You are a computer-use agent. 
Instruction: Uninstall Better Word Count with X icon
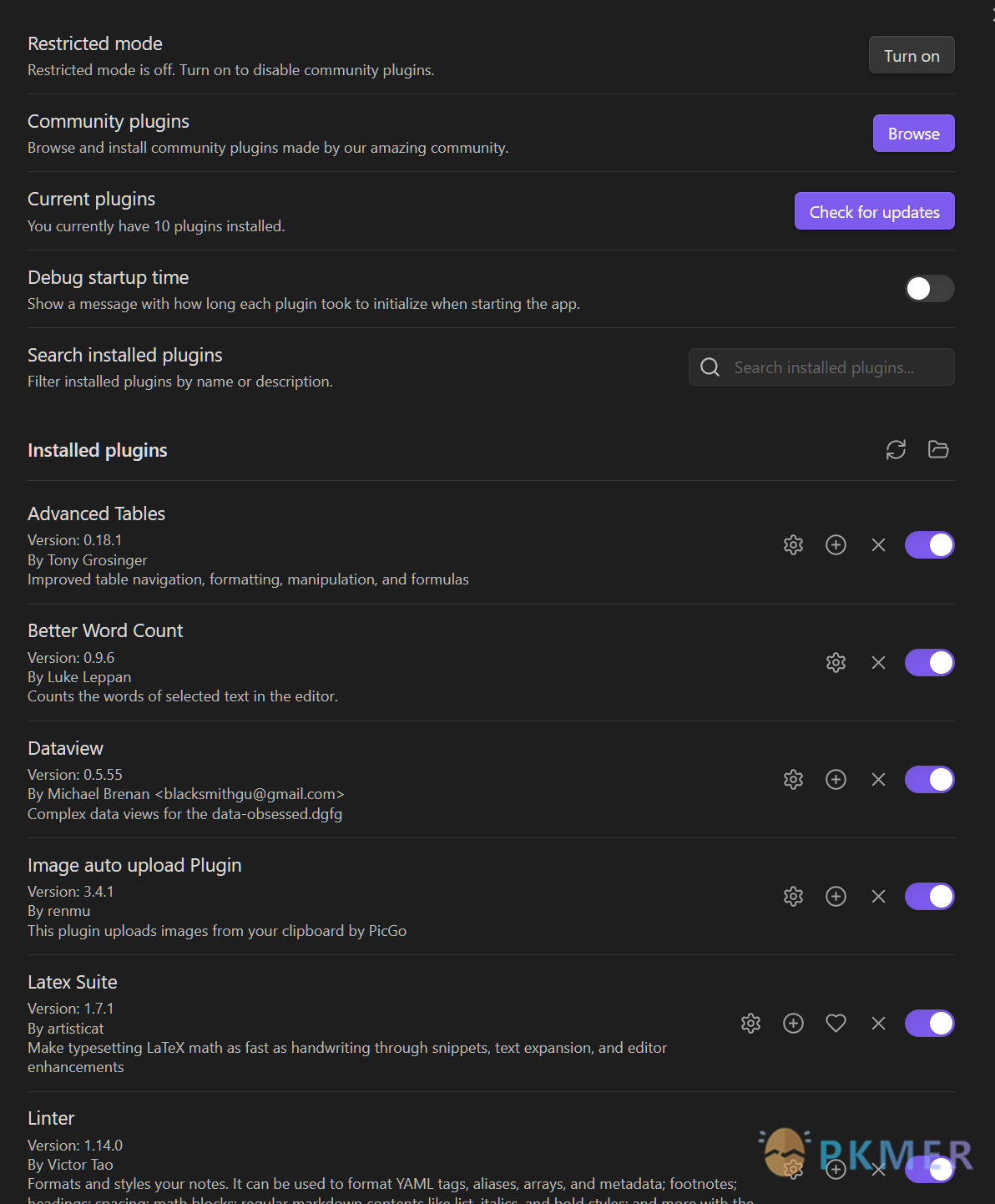coord(878,663)
